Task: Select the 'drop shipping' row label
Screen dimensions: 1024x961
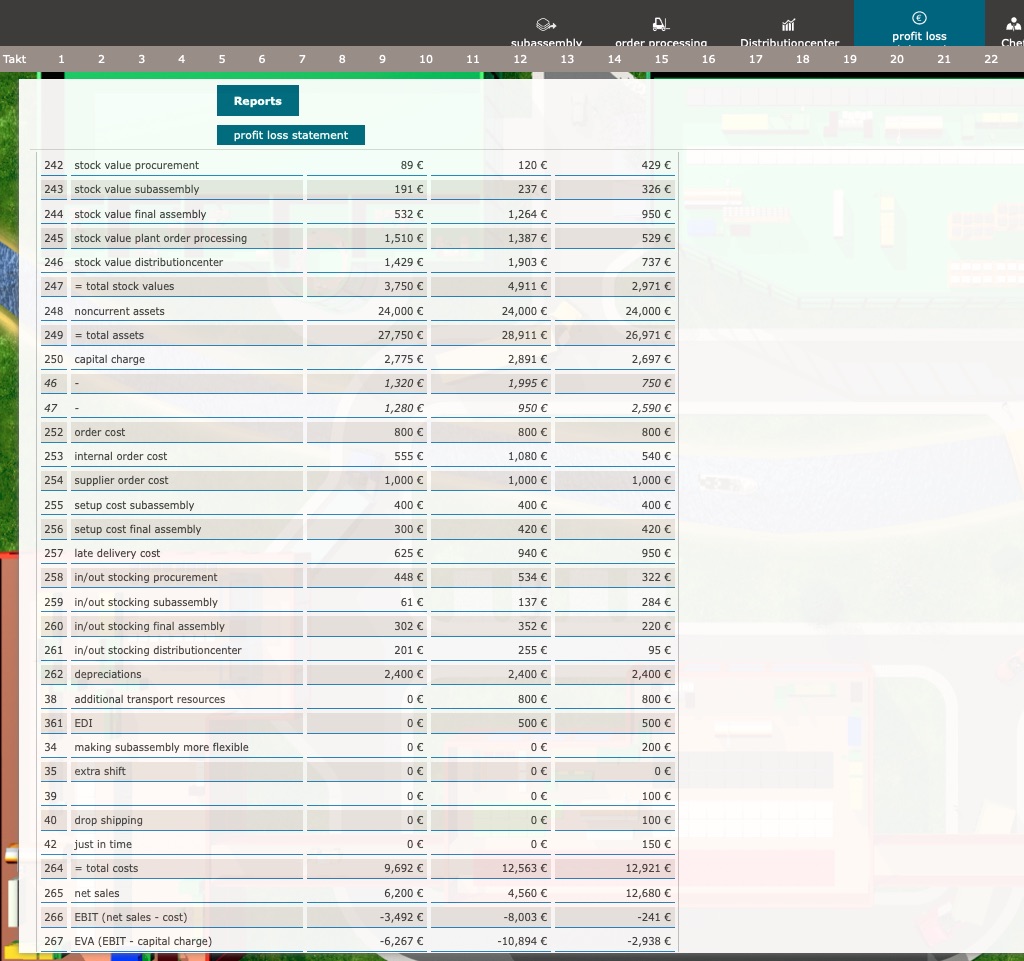Action: [108, 820]
